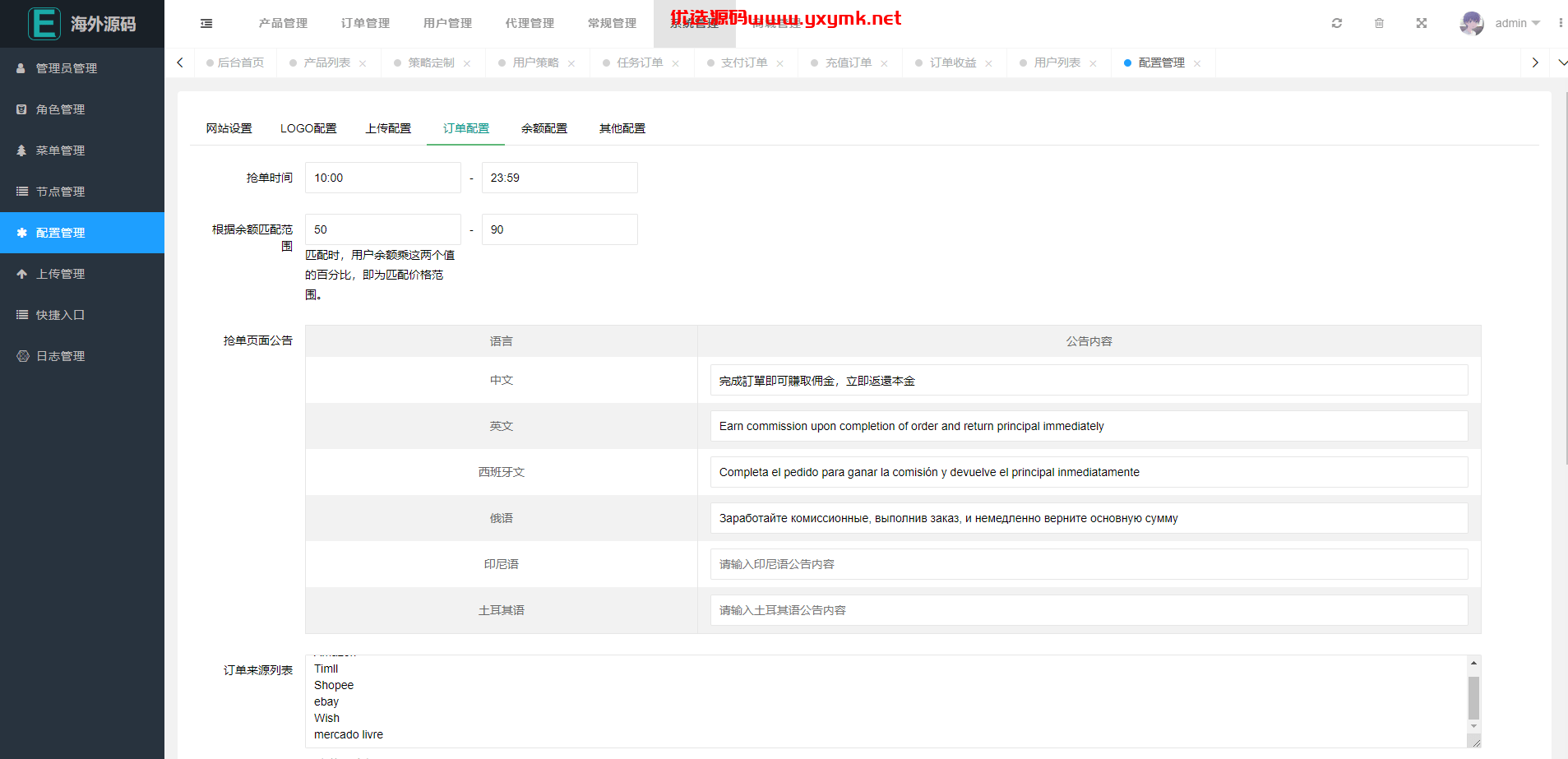The image size is (1568, 759).
Task: Switch to the LOGO配置 tab
Action: coord(308,128)
